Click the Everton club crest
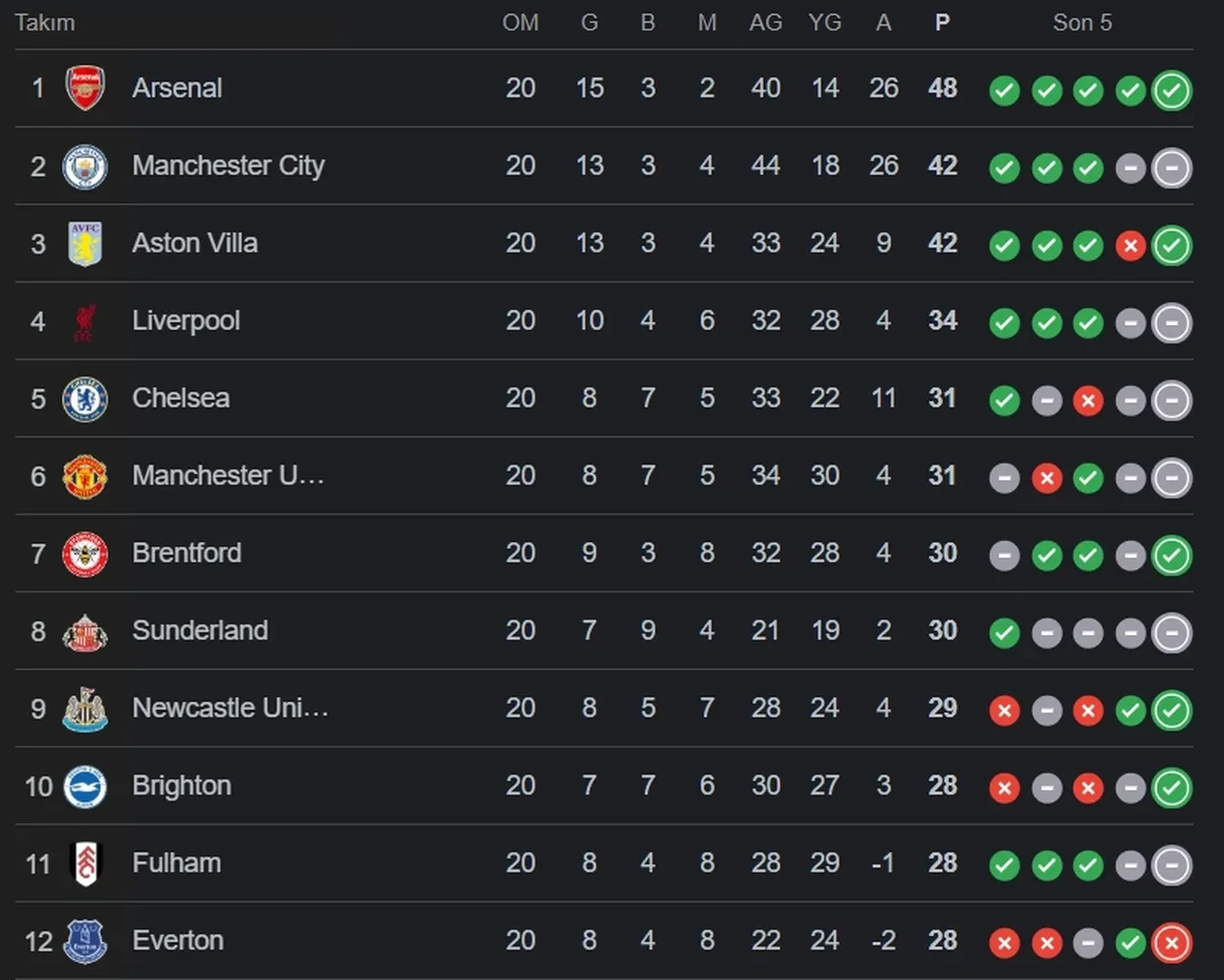This screenshot has height=980, width=1224. tap(85, 941)
